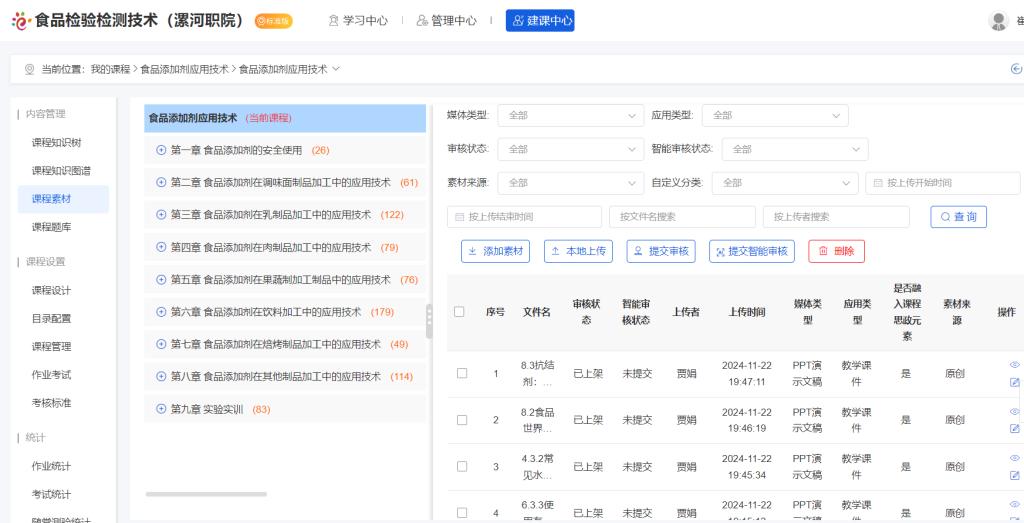Viewport: 1024px width, 523px height.
Task: Check the checkbox for row 1 file
Action: tap(461, 374)
